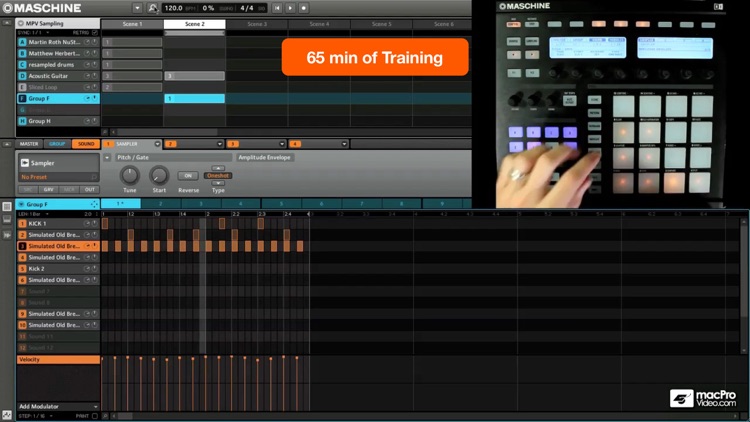This screenshot has height=422, width=750.
Task: Select KICK 1 sound slot number
Action: click(x=22, y=223)
